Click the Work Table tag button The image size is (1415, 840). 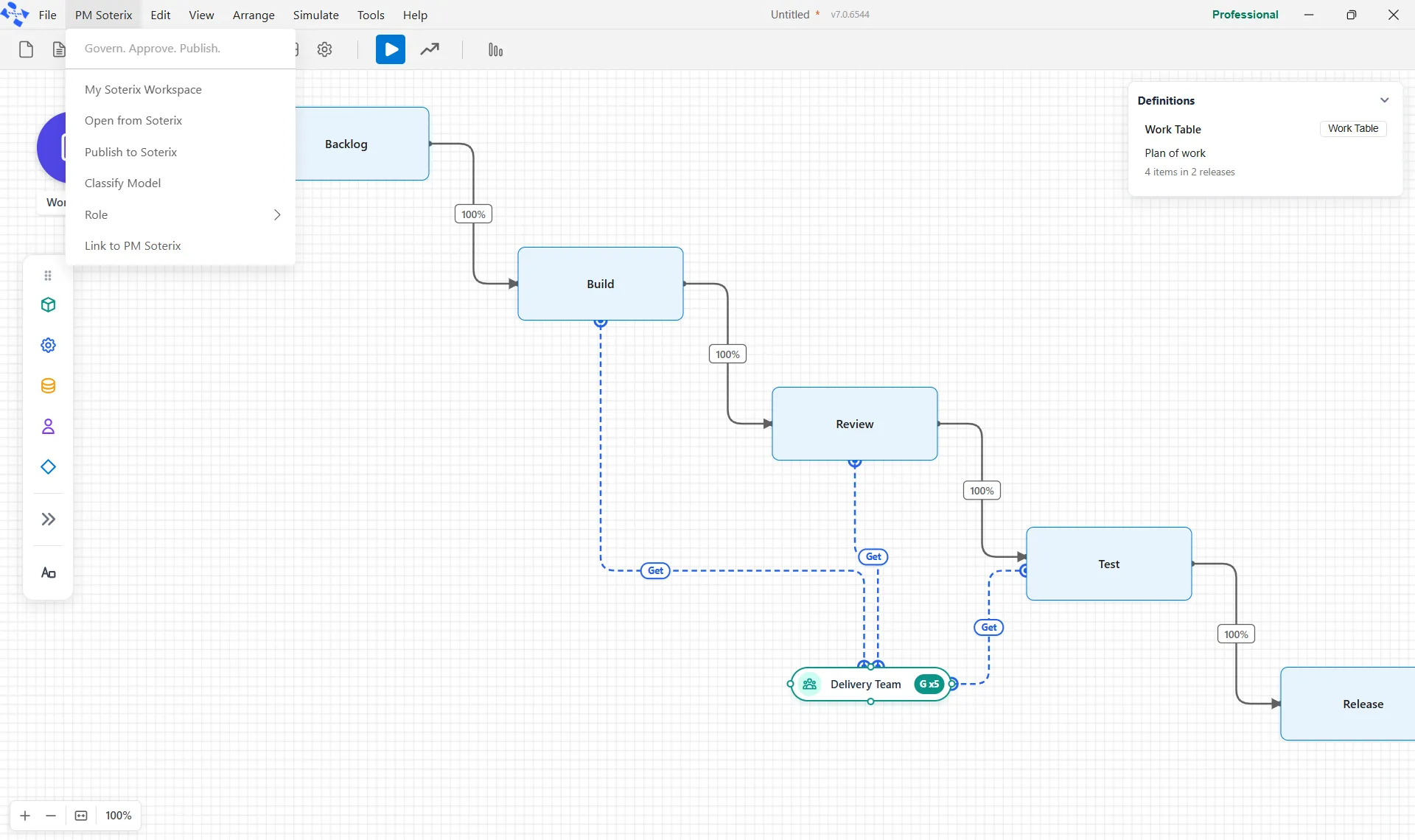tap(1353, 128)
